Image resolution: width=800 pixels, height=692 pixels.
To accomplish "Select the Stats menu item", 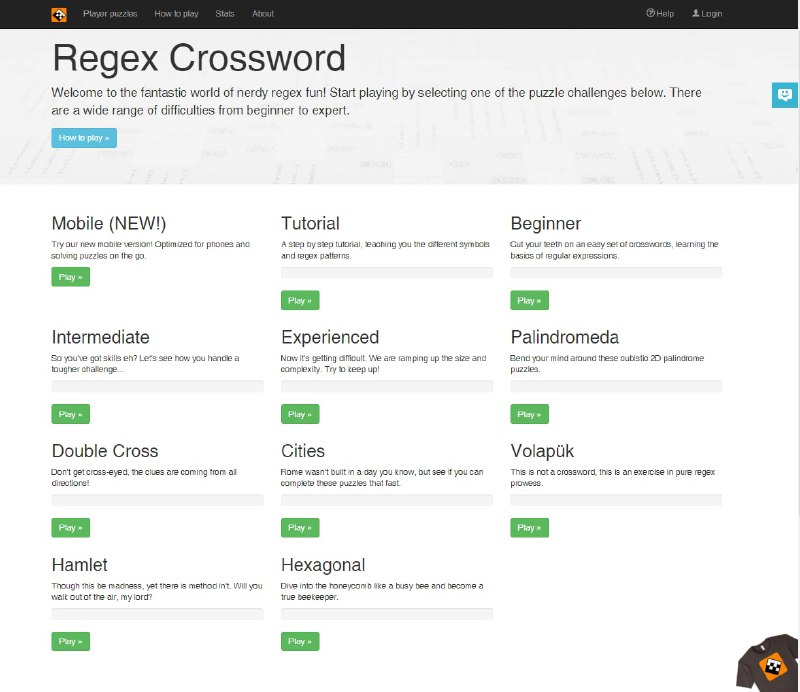I will pos(224,14).
